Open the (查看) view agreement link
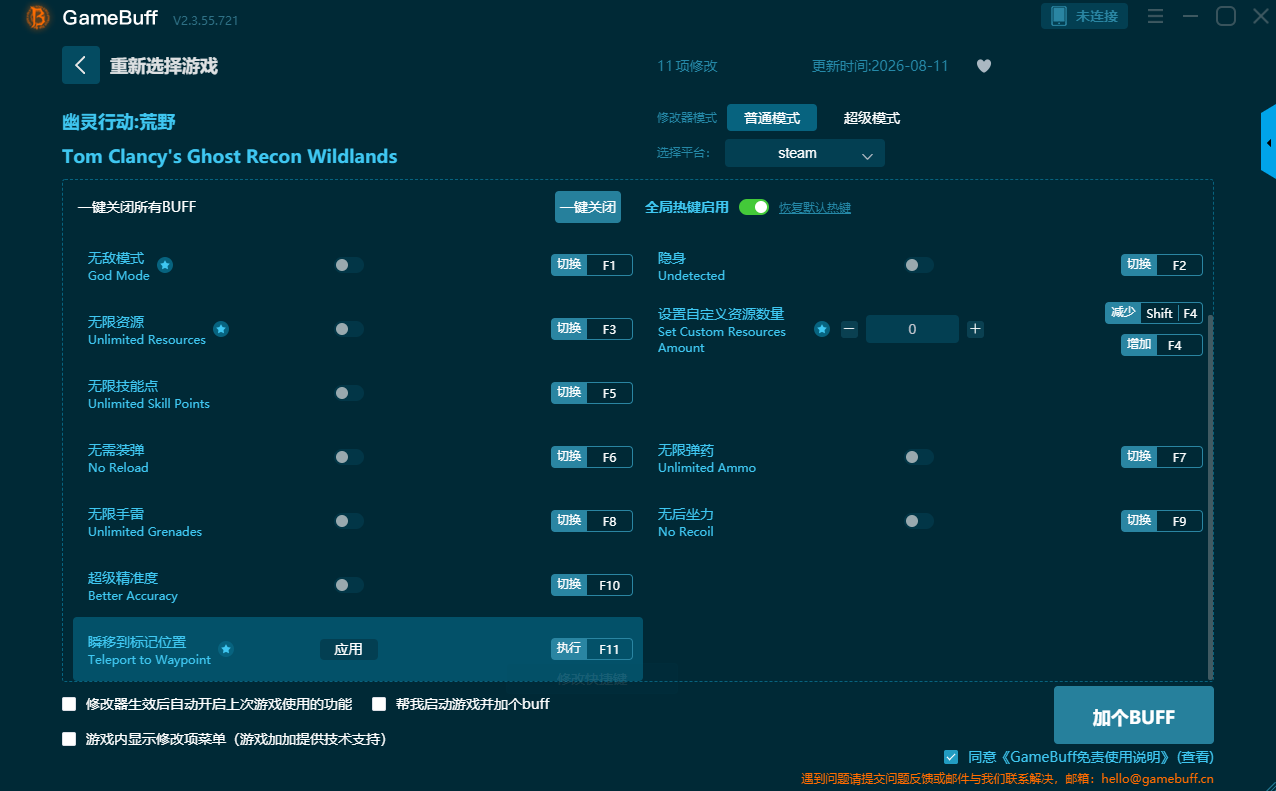 (x=1195, y=757)
